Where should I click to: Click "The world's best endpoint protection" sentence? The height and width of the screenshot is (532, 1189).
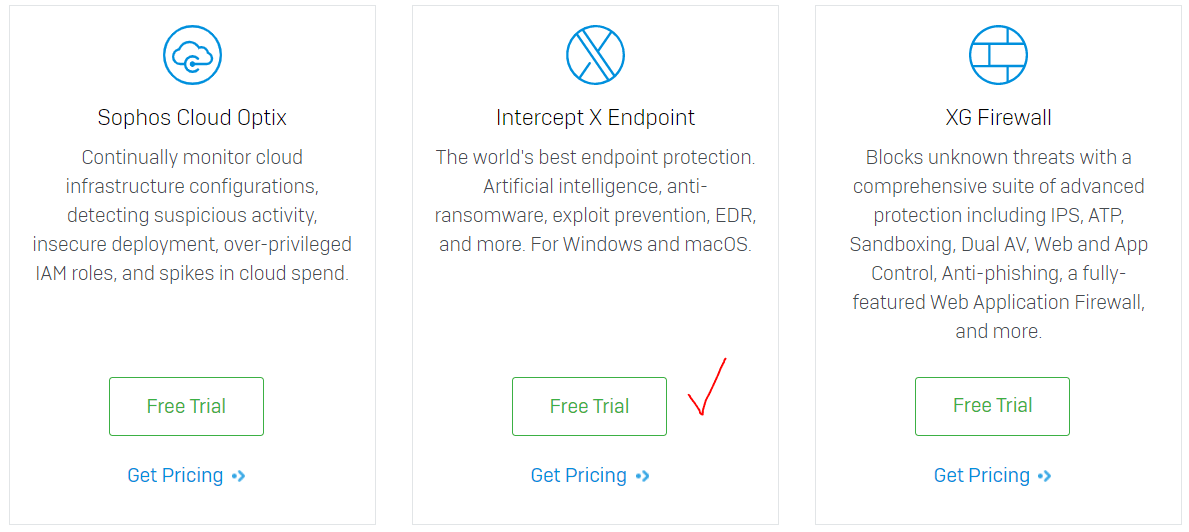coord(595,158)
